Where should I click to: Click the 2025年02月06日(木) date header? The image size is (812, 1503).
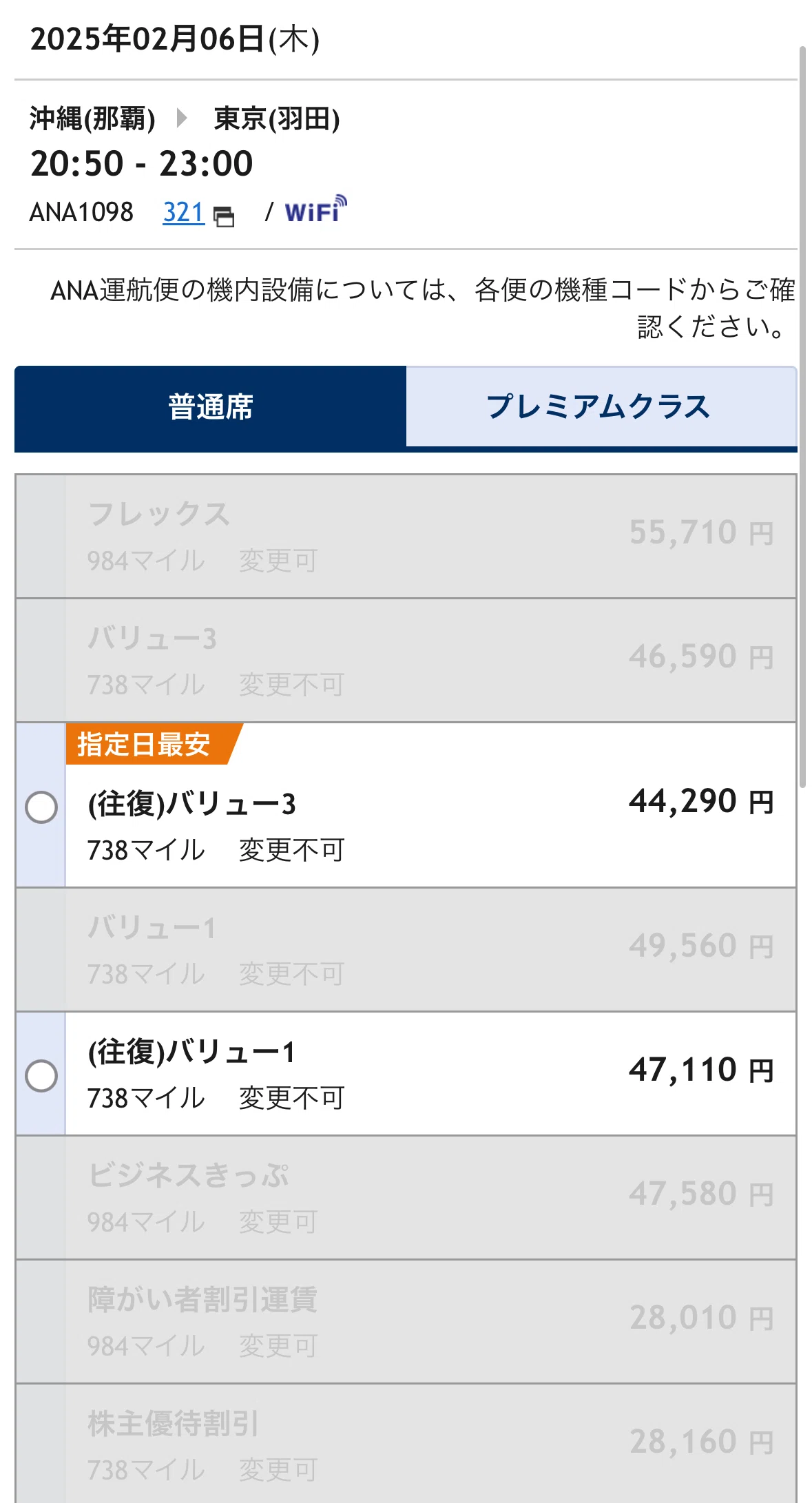pyautogui.click(x=175, y=39)
